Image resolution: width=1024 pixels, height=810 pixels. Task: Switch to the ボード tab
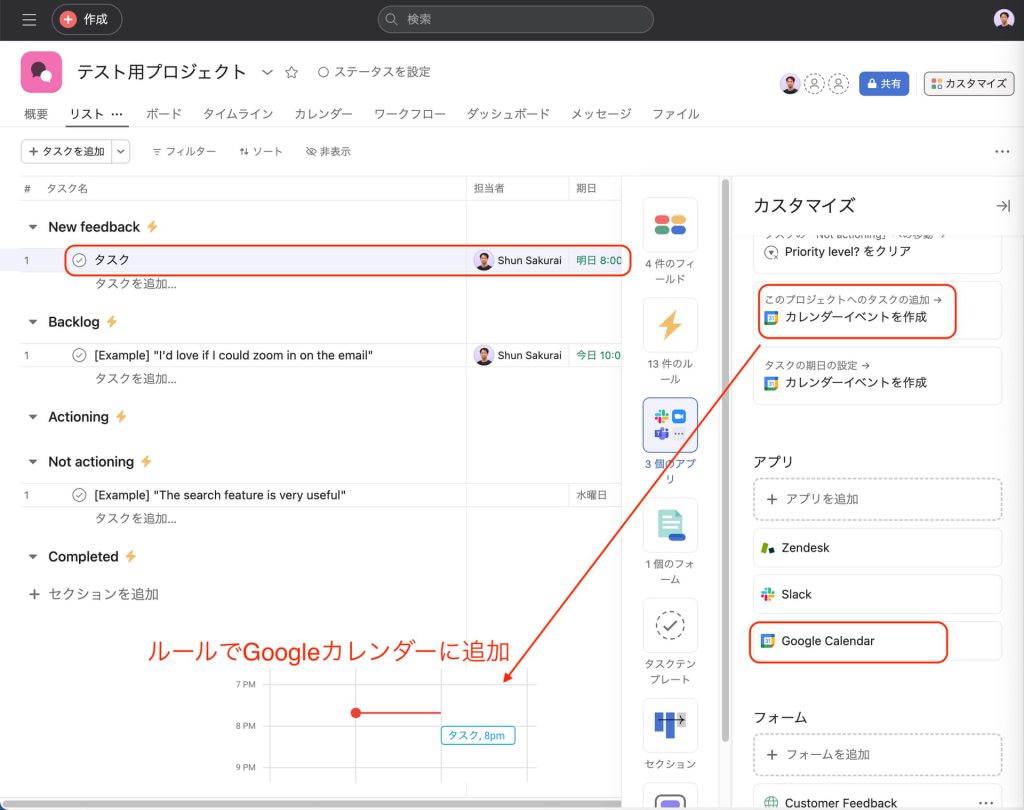click(x=164, y=114)
